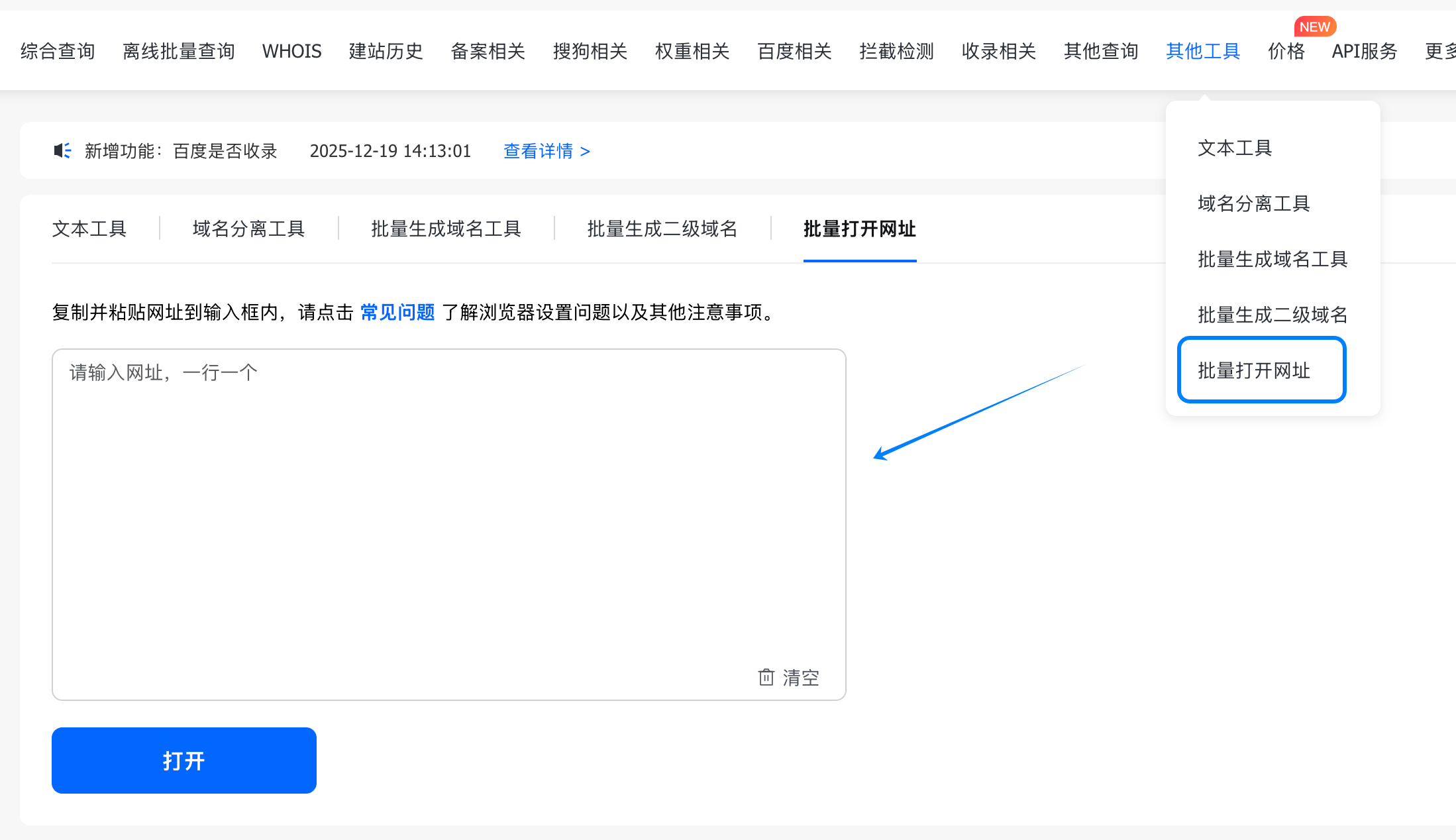Image resolution: width=1456 pixels, height=840 pixels.
Task: Open 查看详情 announcement link
Action: [546, 151]
